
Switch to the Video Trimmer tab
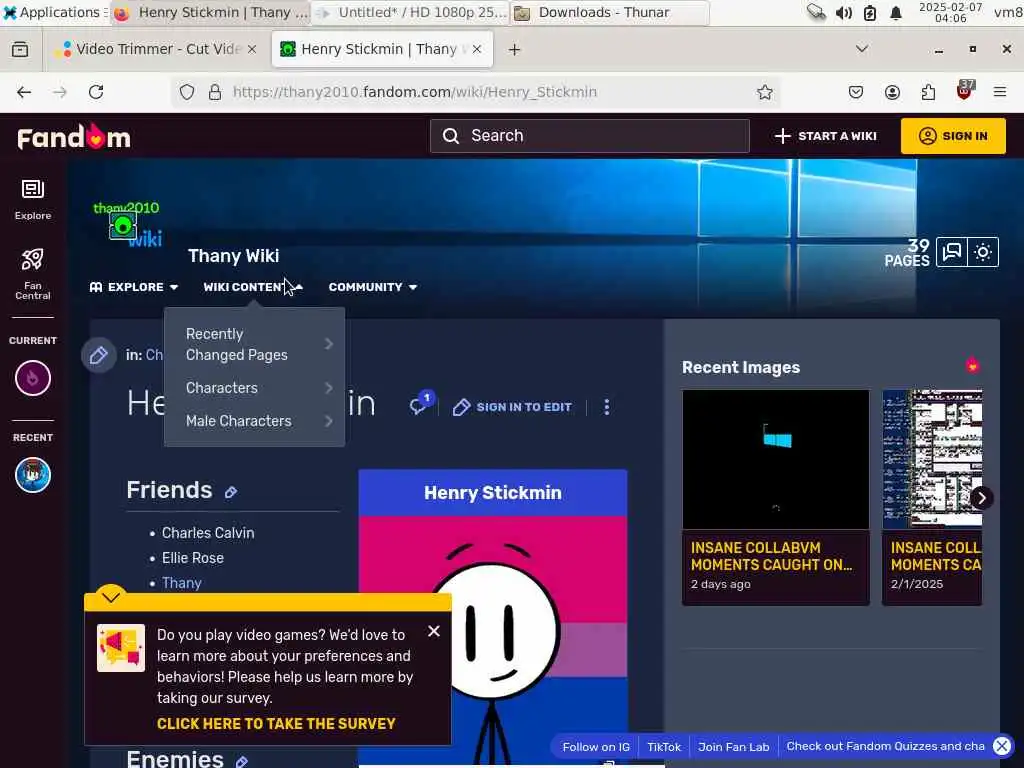pos(156,50)
